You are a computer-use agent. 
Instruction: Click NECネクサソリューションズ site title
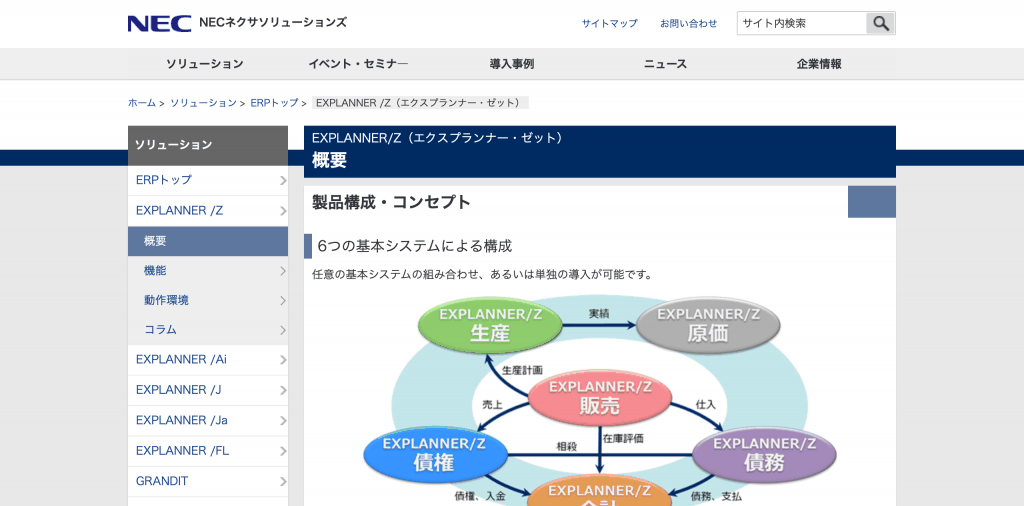point(273,23)
